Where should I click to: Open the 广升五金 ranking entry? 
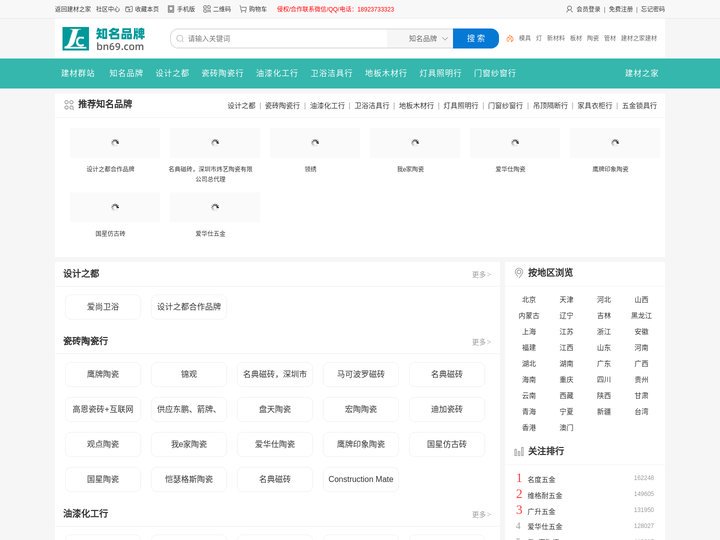pos(541,512)
